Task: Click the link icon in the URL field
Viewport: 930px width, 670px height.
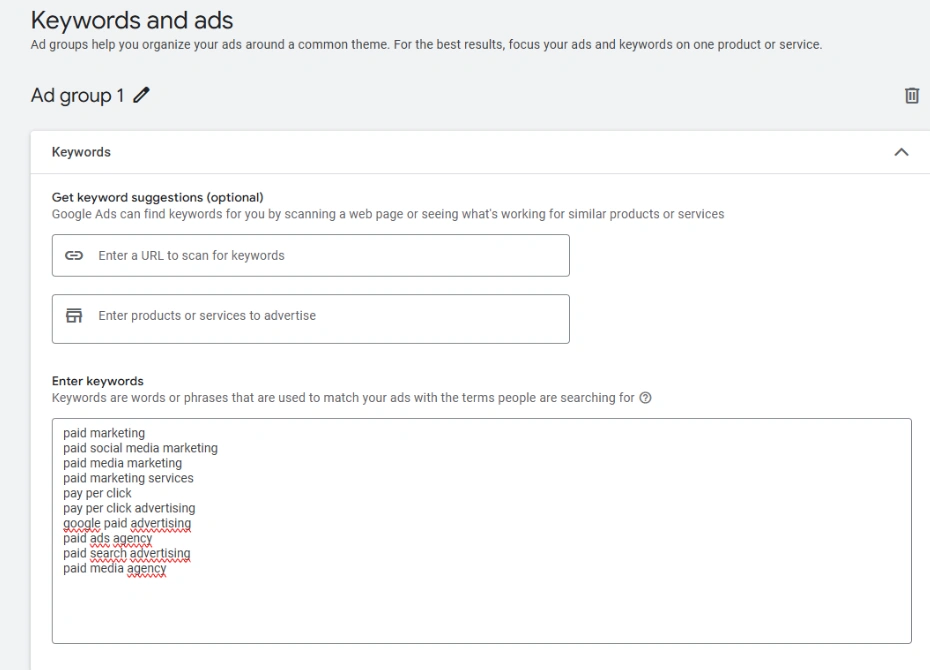Action: [x=74, y=256]
